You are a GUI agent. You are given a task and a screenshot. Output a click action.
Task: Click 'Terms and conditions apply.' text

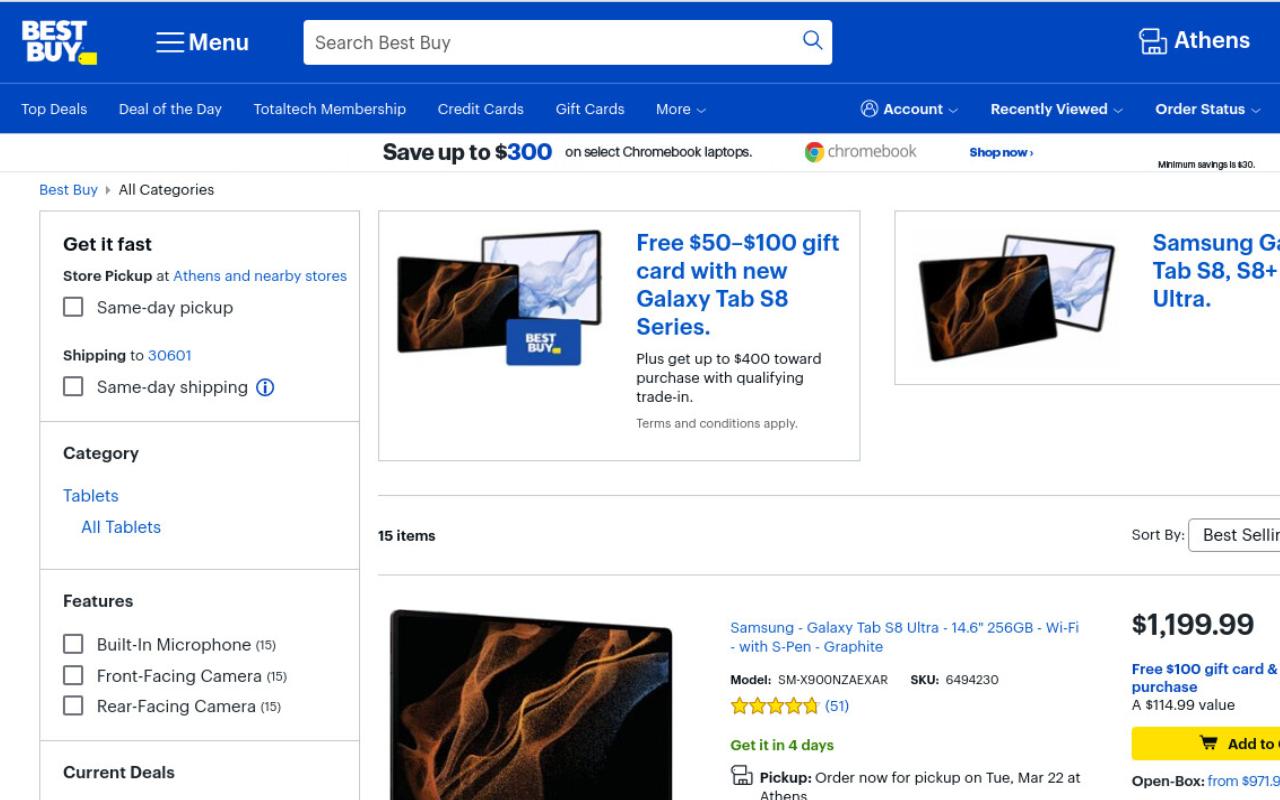click(x=716, y=423)
